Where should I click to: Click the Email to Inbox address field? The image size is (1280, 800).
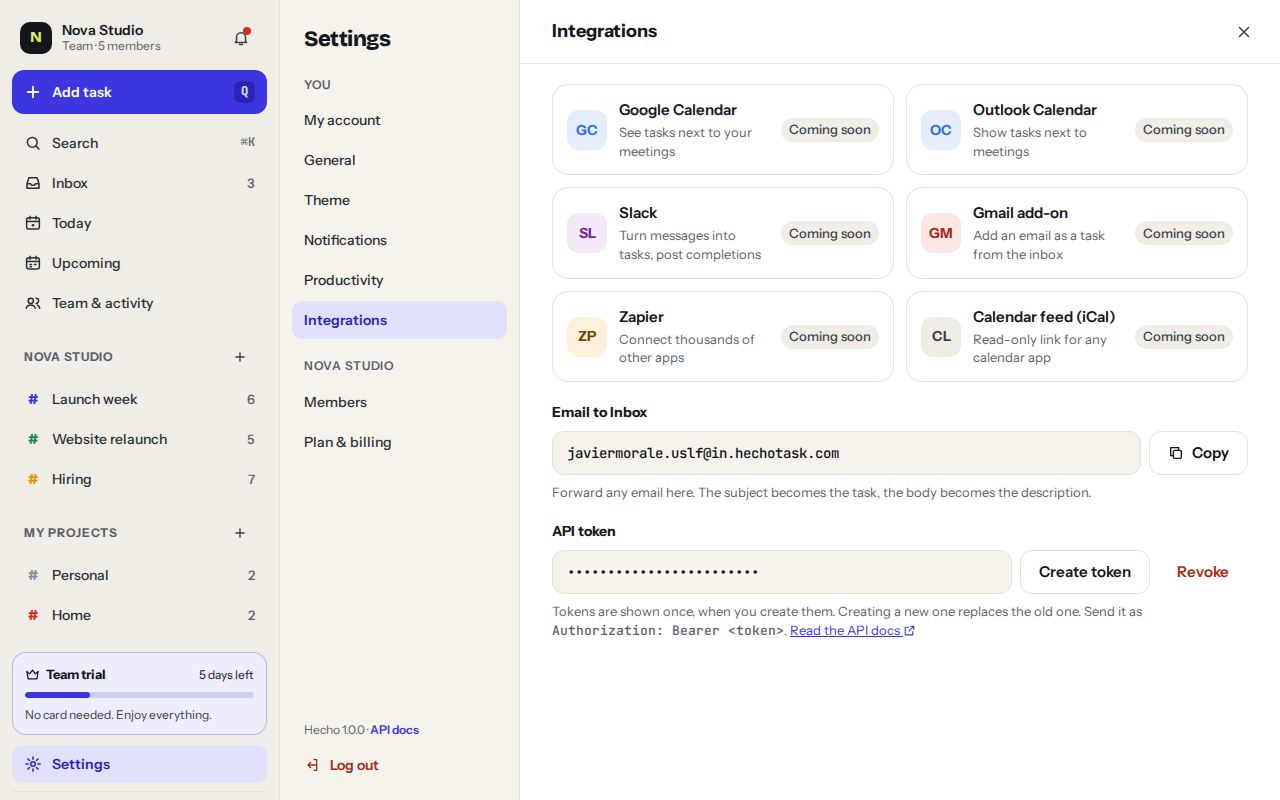tap(846, 453)
